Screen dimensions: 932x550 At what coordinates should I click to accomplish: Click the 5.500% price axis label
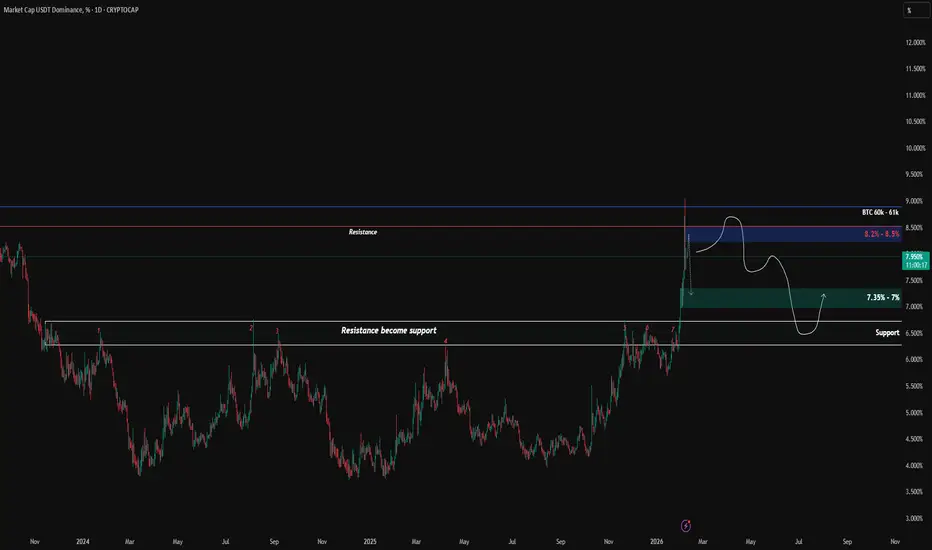click(x=915, y=386)
